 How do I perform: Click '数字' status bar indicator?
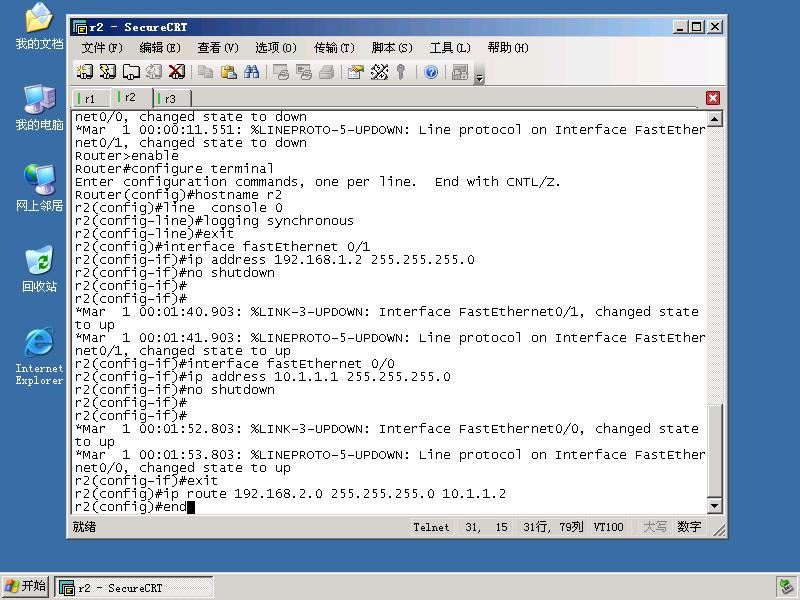[x=689, y=527]
